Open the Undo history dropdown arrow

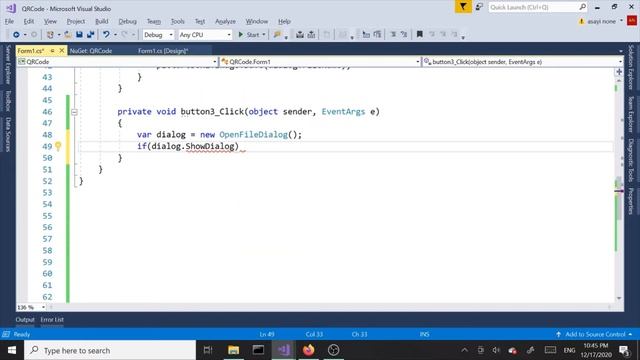click(116, 35)
